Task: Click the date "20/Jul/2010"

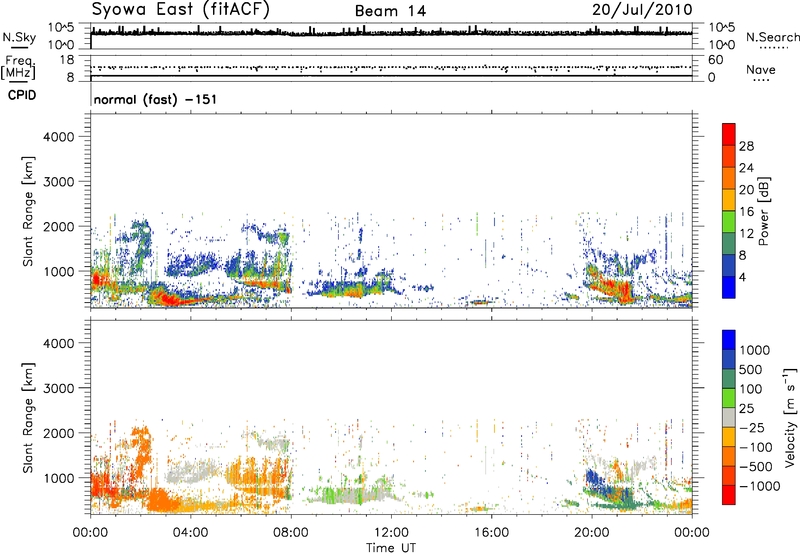Action: pyautogui.click(x=642, y=10)
